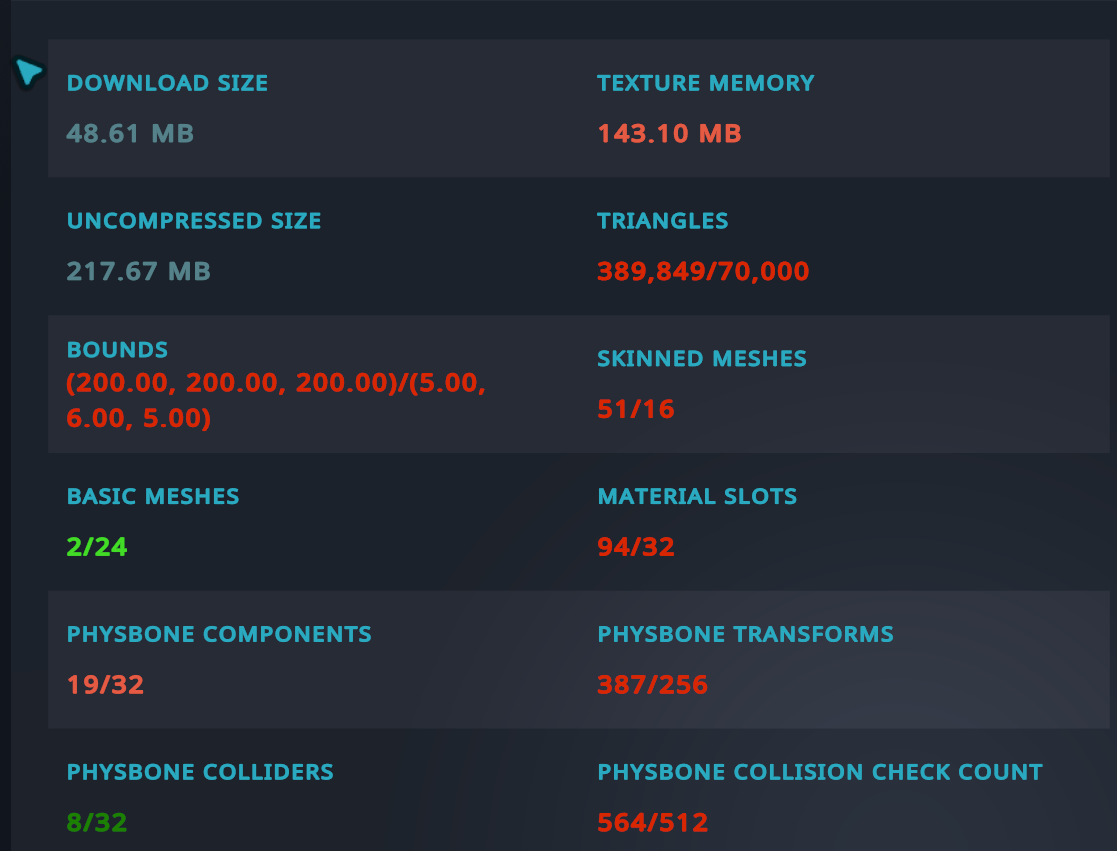1117x851 pixels.
Task: Select the 217.67 MB uncompressed value
Action: pyautogui.click(x=138, y=272)
